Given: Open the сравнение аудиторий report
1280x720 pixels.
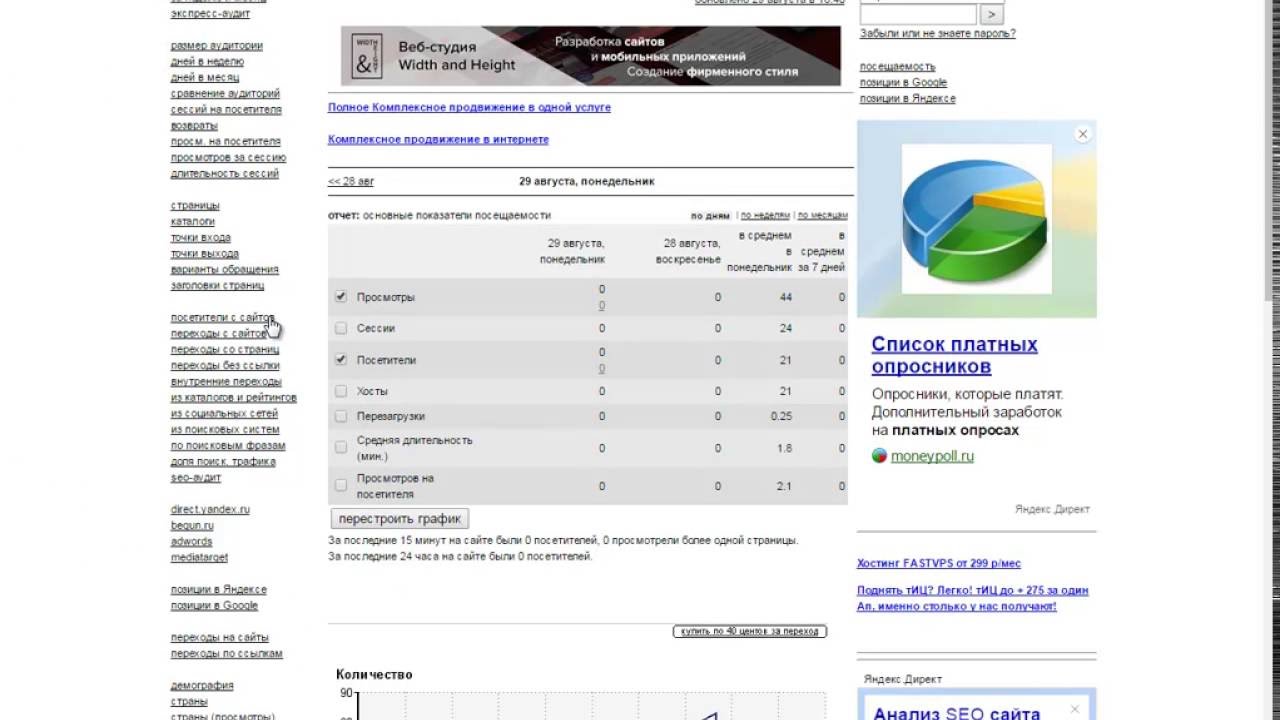Looking at the screenshot, I should [x=225, y=93].
